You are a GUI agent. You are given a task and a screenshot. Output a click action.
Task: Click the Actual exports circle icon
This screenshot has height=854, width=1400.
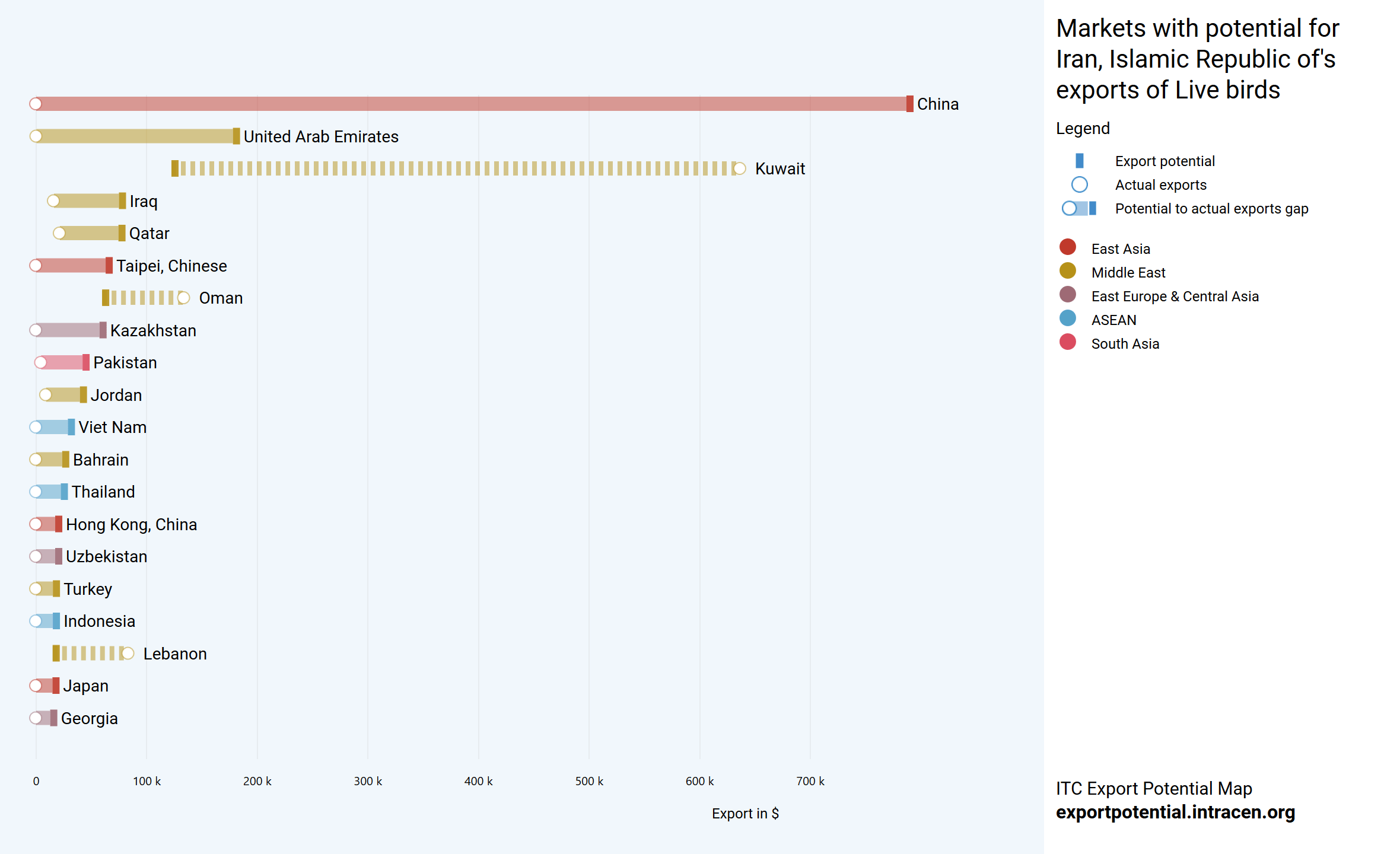coord(1079,184)
